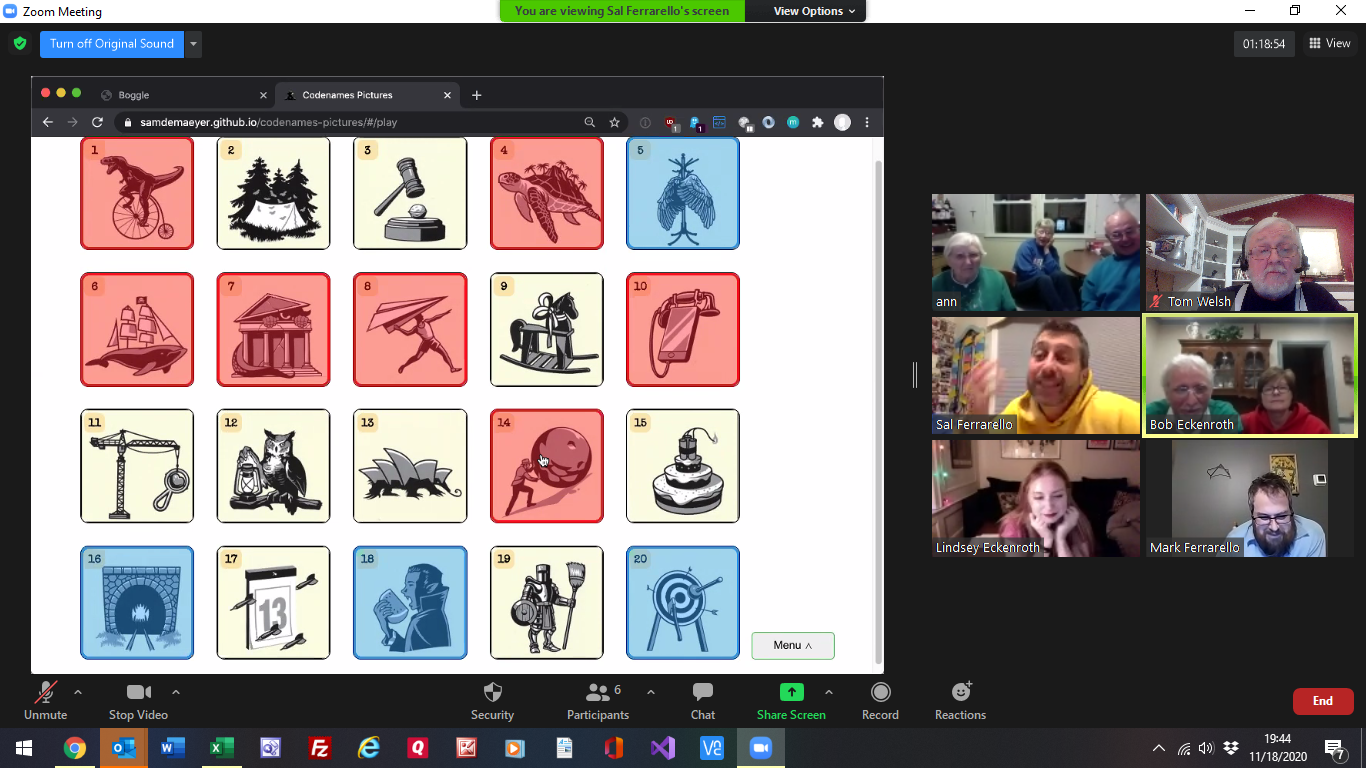Image resolution: width=1366 pixels, height=768 pixels.
Task: Click the Unmute microphone icon
Action: [45, 692]
